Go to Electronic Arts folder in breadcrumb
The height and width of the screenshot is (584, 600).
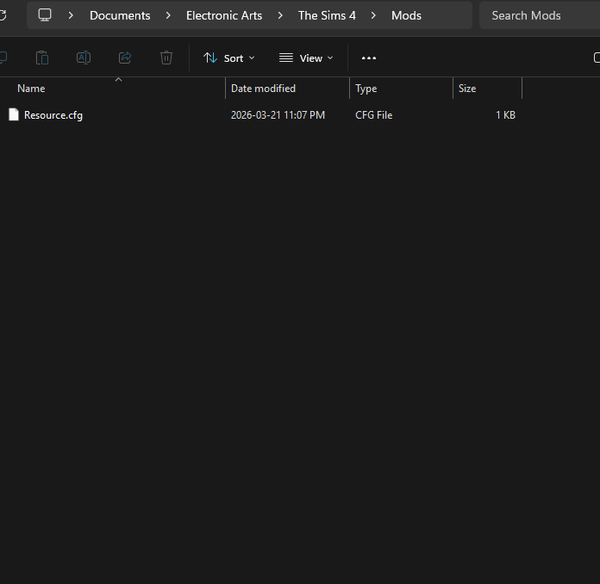(x=224, y=16)
